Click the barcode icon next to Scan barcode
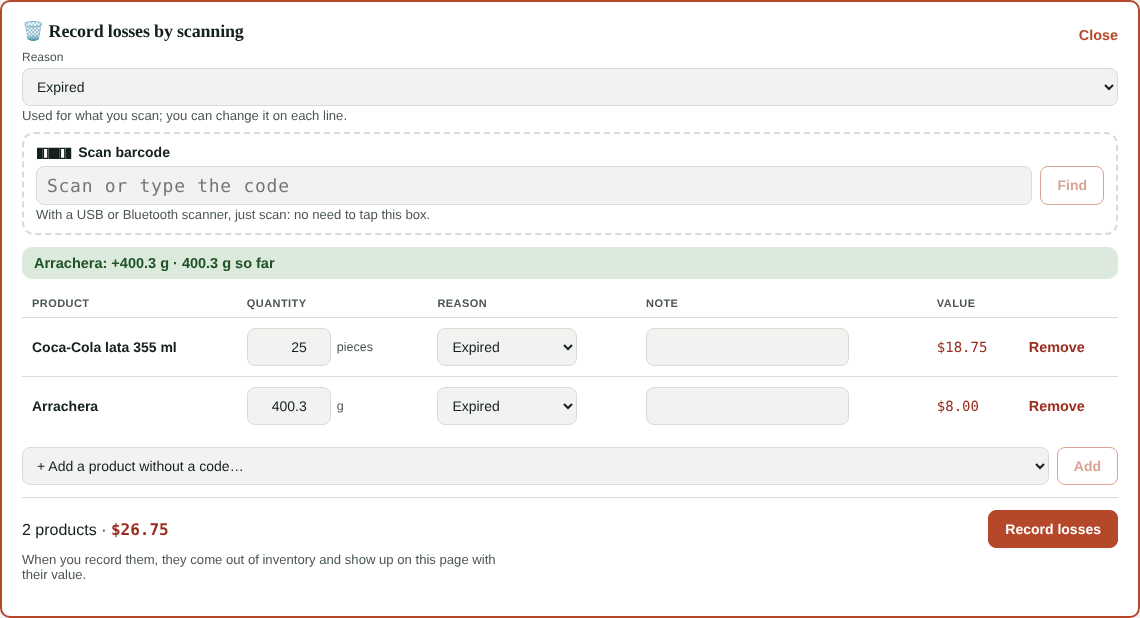The image size is (1140, 618). click(x=54, y=153)
